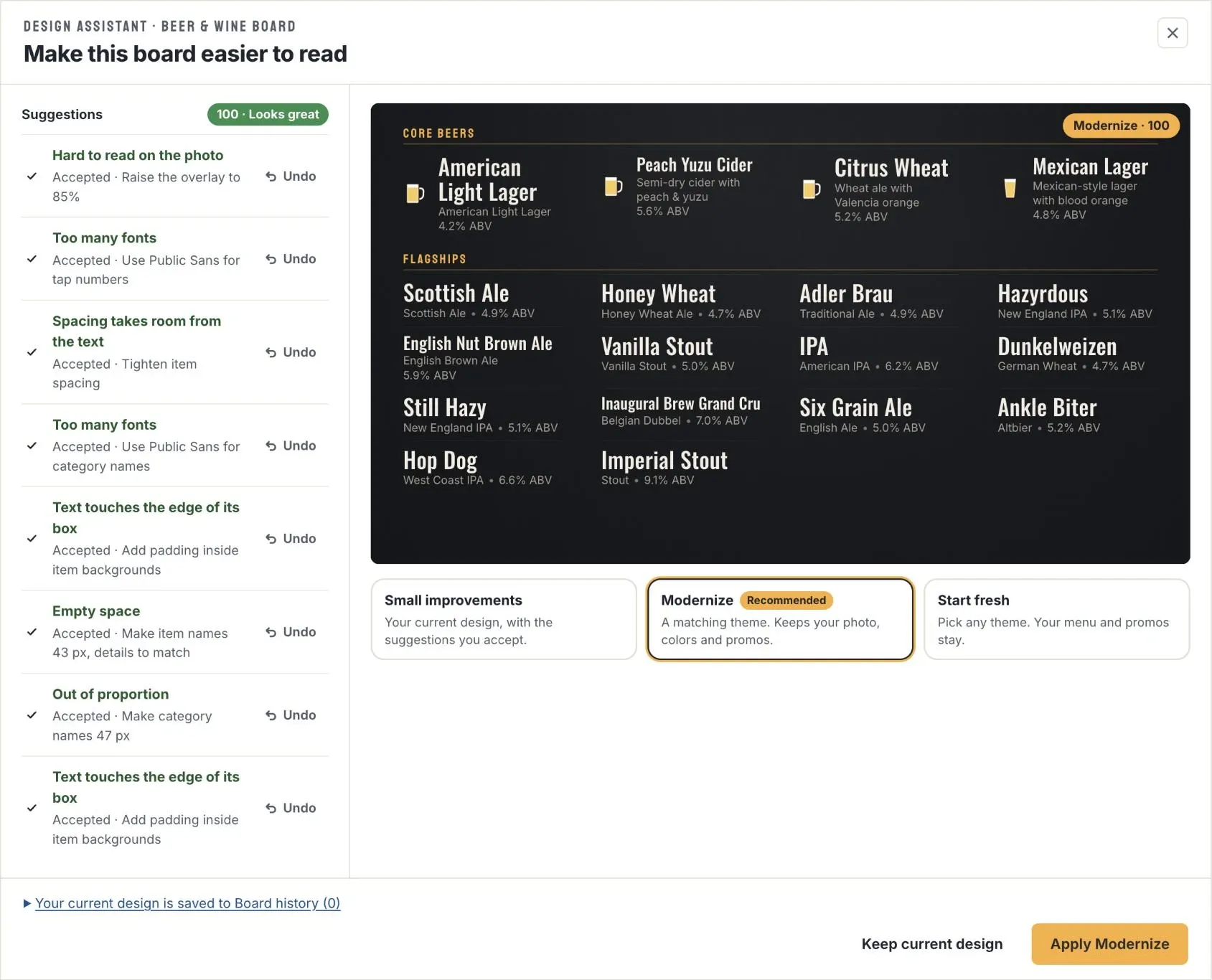Click the FLAGSHIPS category label
This screenshot has width=1212, height=980.
point(434,259)
